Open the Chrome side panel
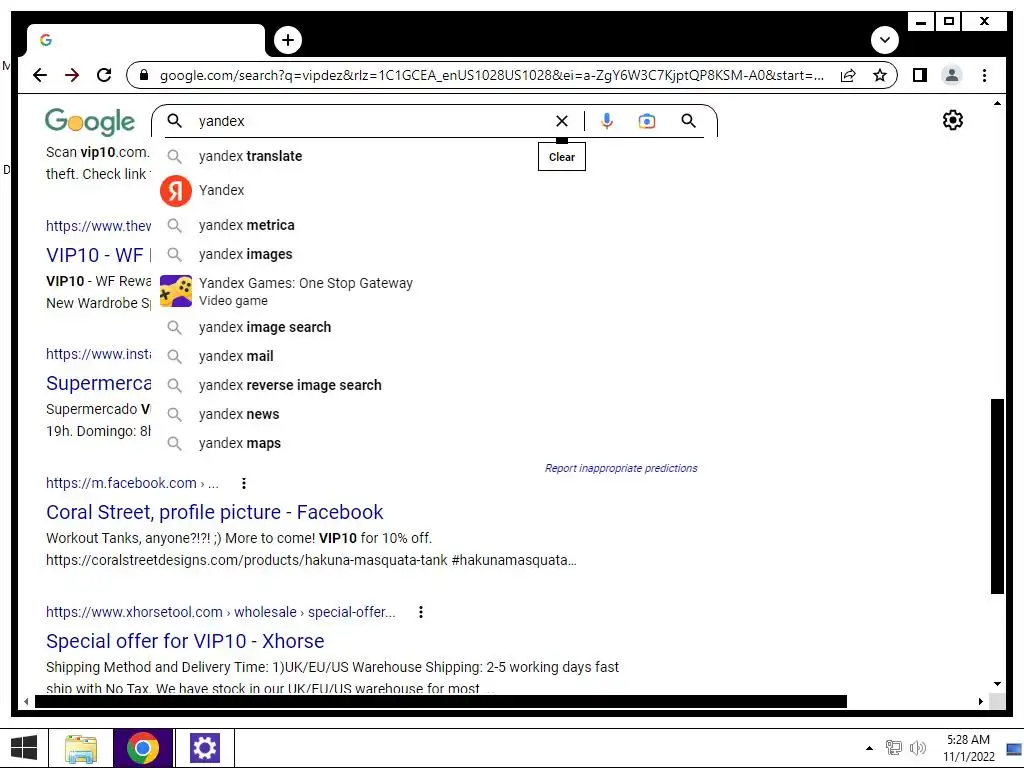 (920, 75)
